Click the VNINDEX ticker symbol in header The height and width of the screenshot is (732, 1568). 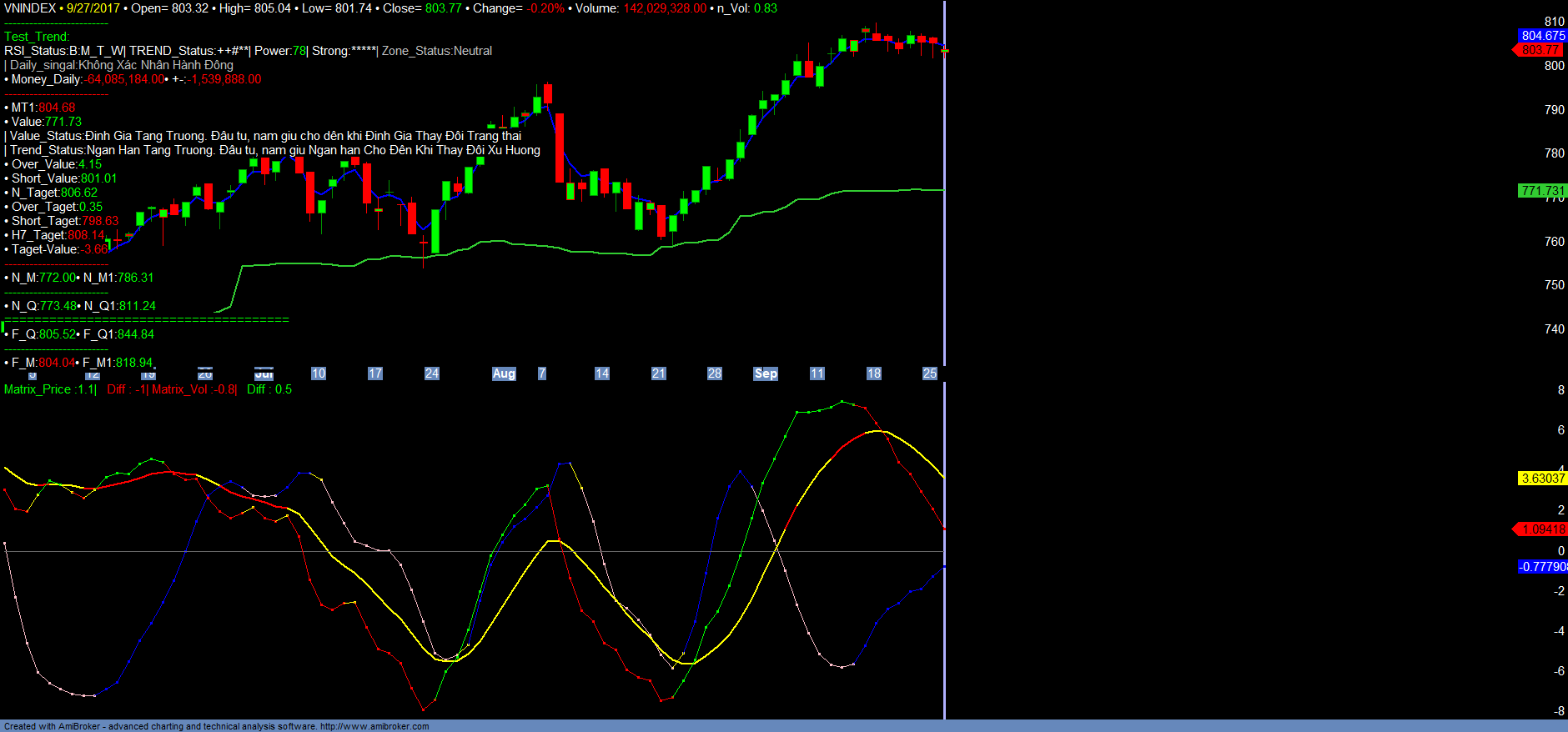point(30,8)
